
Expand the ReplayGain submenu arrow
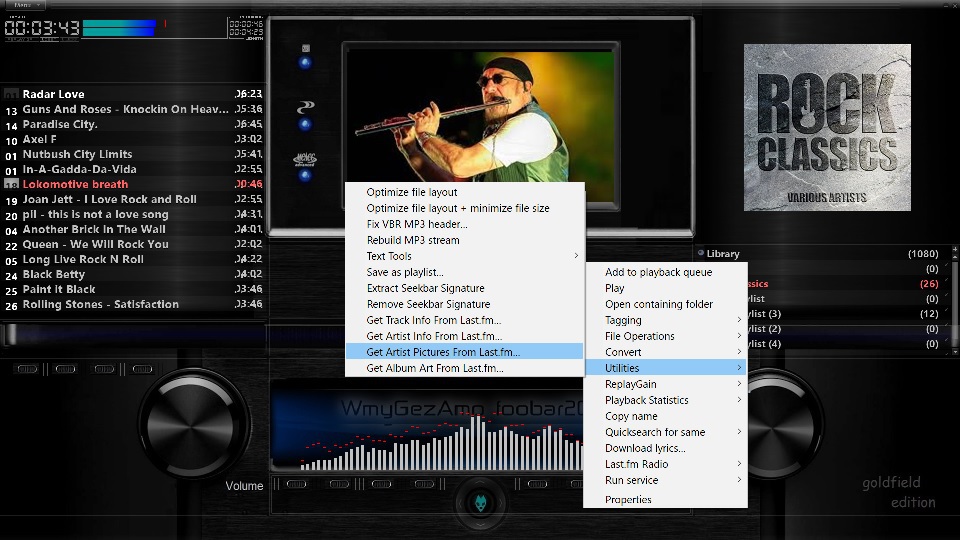tap(739, 384)
